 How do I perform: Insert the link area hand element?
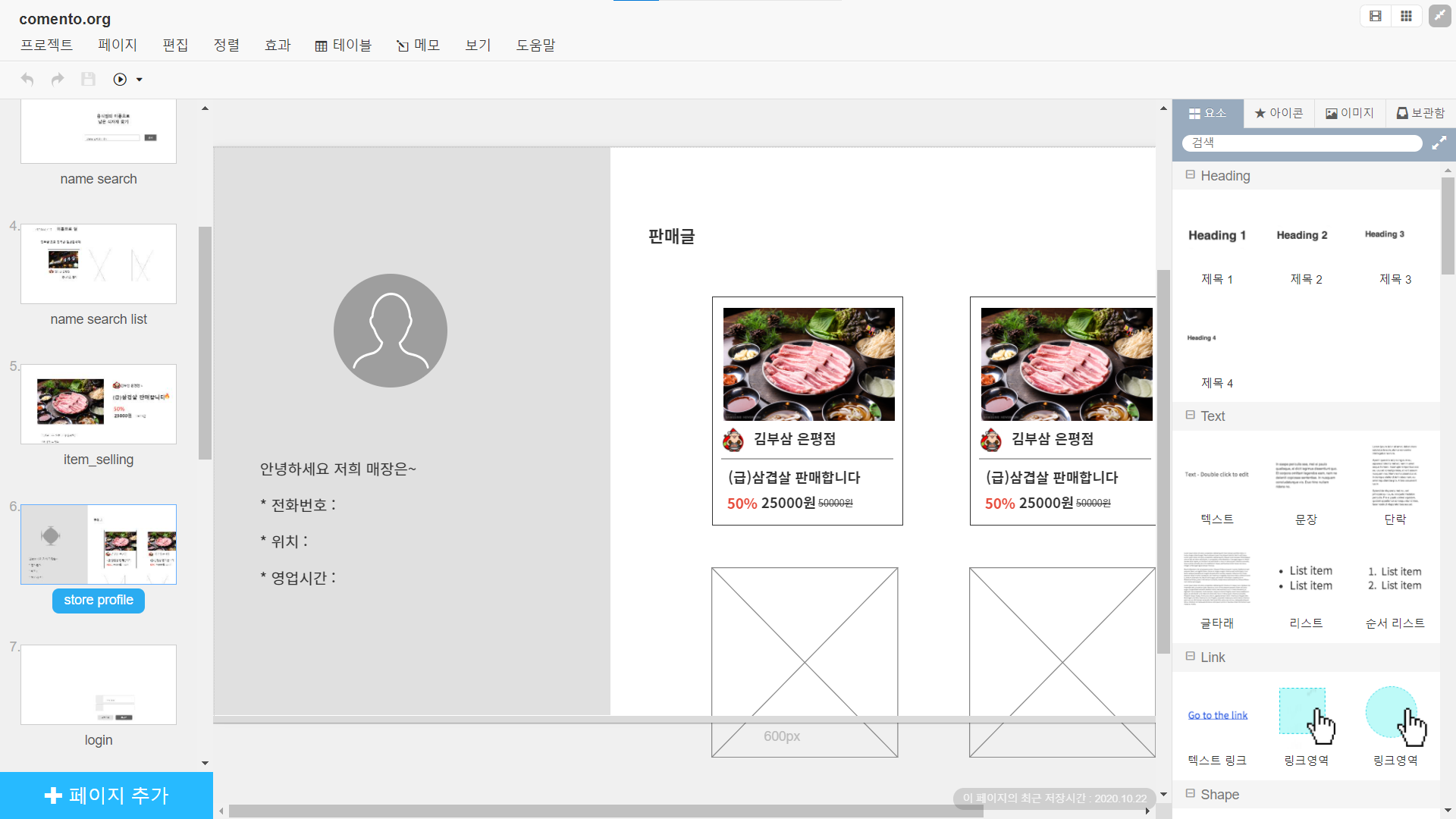1306,715
